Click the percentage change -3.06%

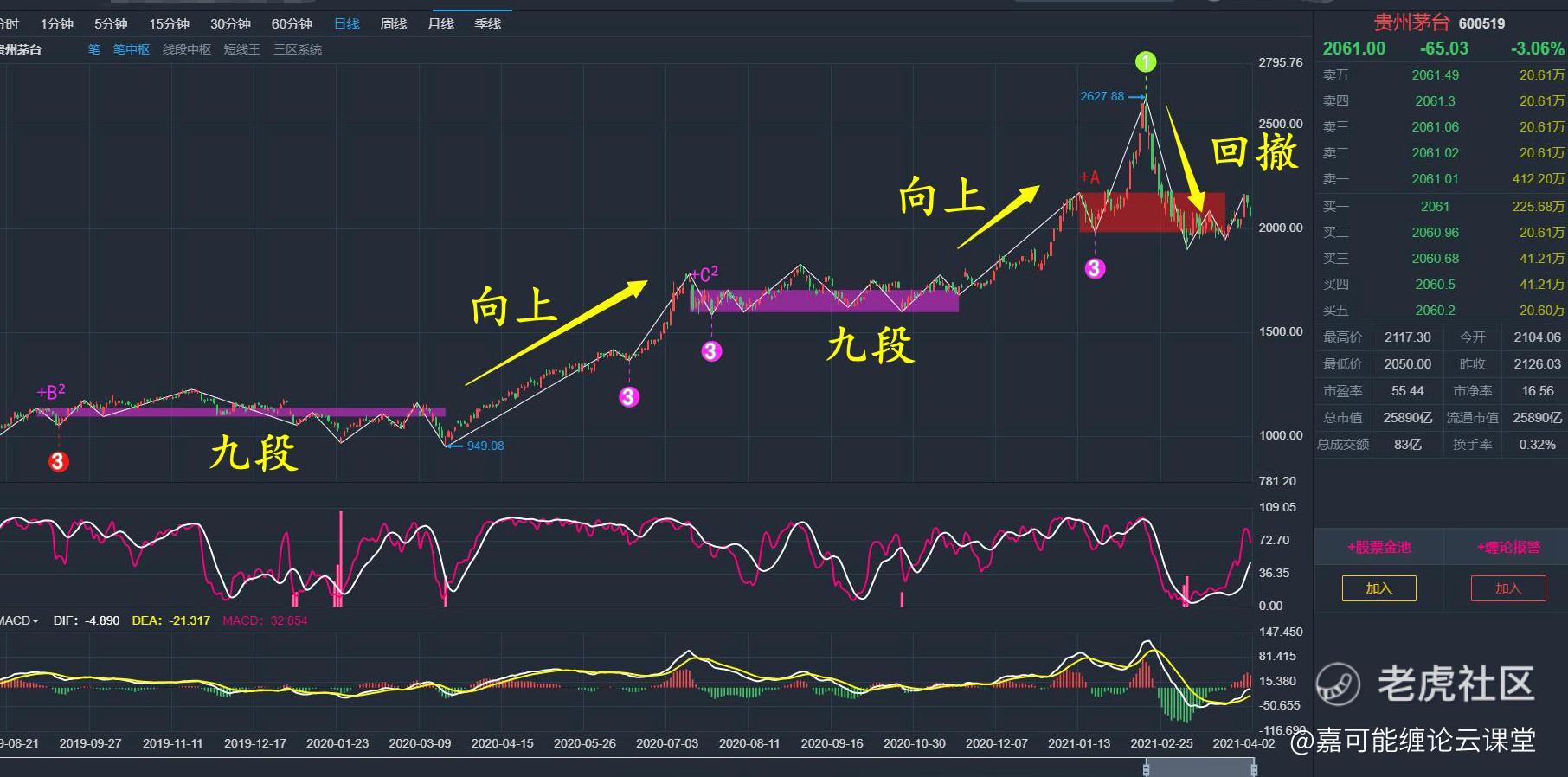[x=1538, y=48]
